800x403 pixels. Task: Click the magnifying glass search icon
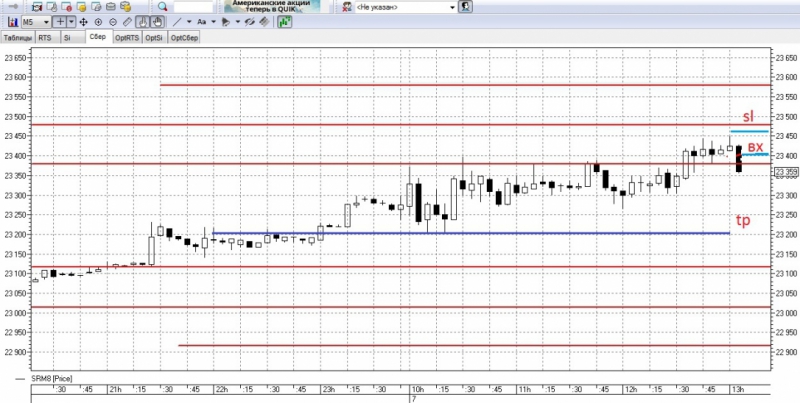[162, 7]
